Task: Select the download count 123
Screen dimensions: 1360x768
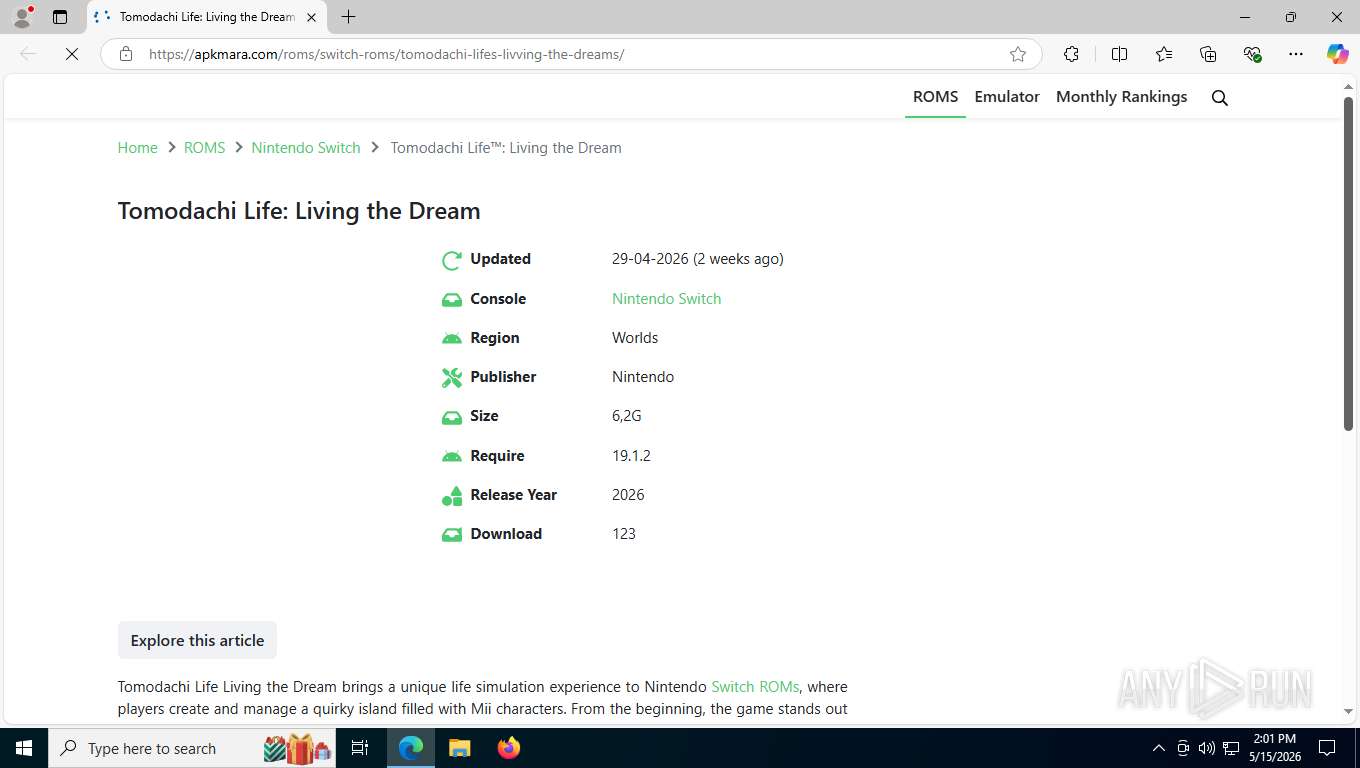Action: (x=624, y=534)
